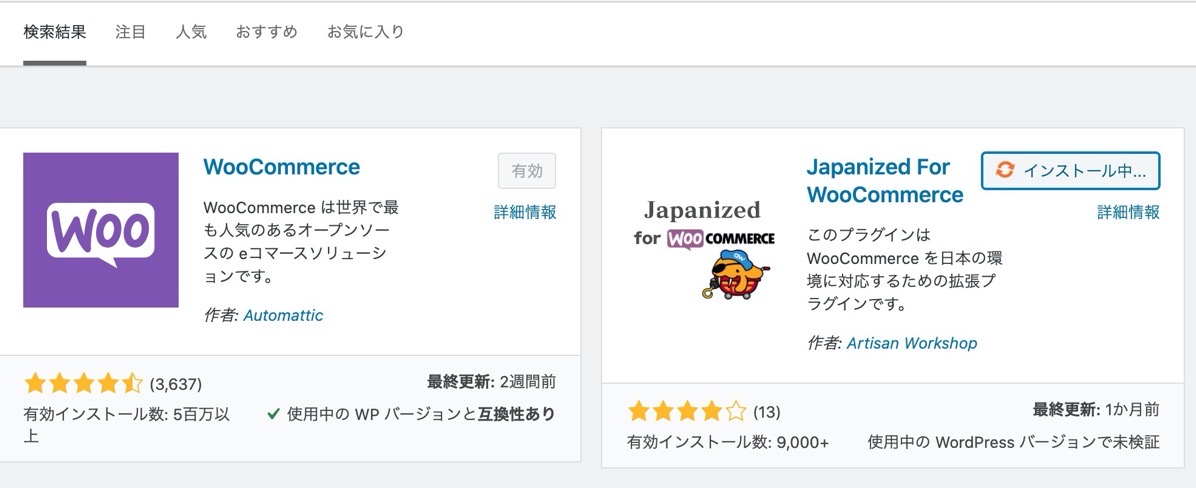
Task: Click the spinning install icon on the button
Action: coord(1005,171)
